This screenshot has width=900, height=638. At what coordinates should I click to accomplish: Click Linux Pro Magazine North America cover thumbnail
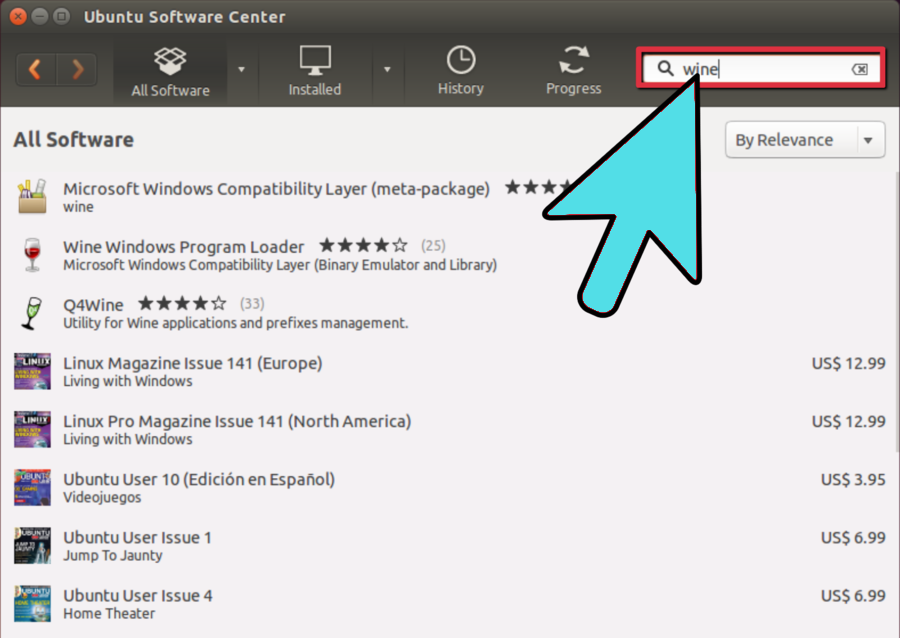click(32, 429)
